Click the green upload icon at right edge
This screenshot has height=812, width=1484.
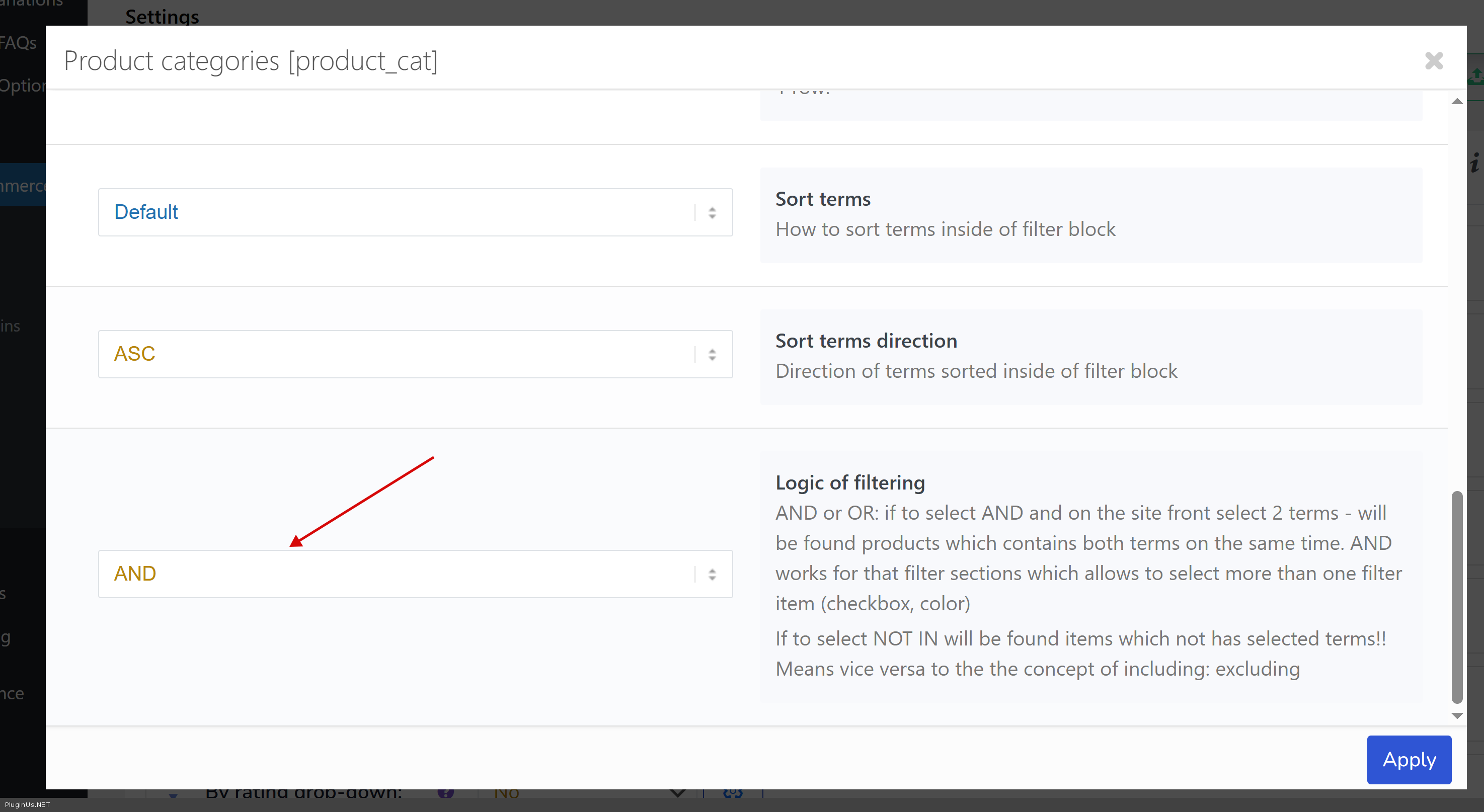point(1476,75)
